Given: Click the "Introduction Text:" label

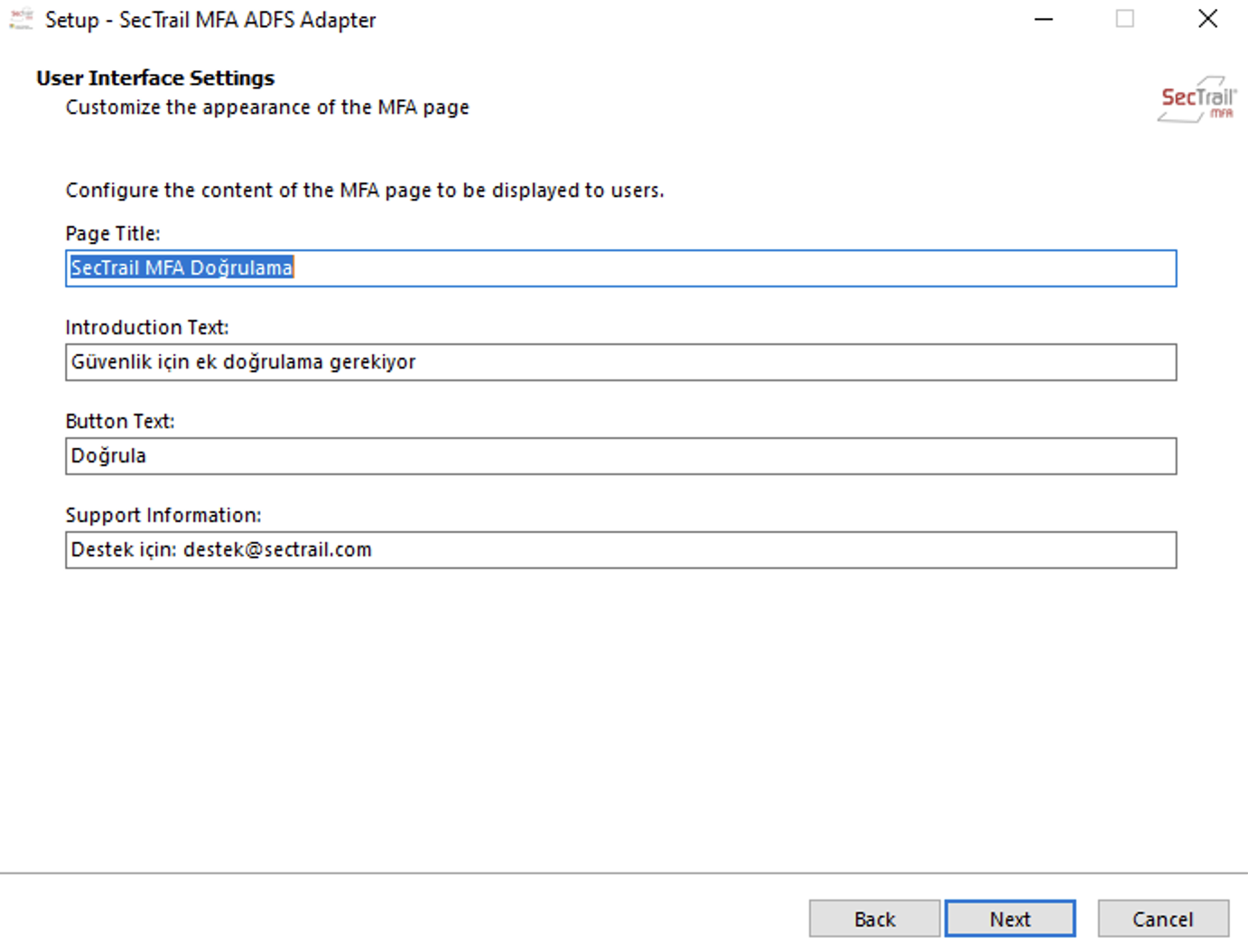Looking at the screenshot, I should point(147,328).
